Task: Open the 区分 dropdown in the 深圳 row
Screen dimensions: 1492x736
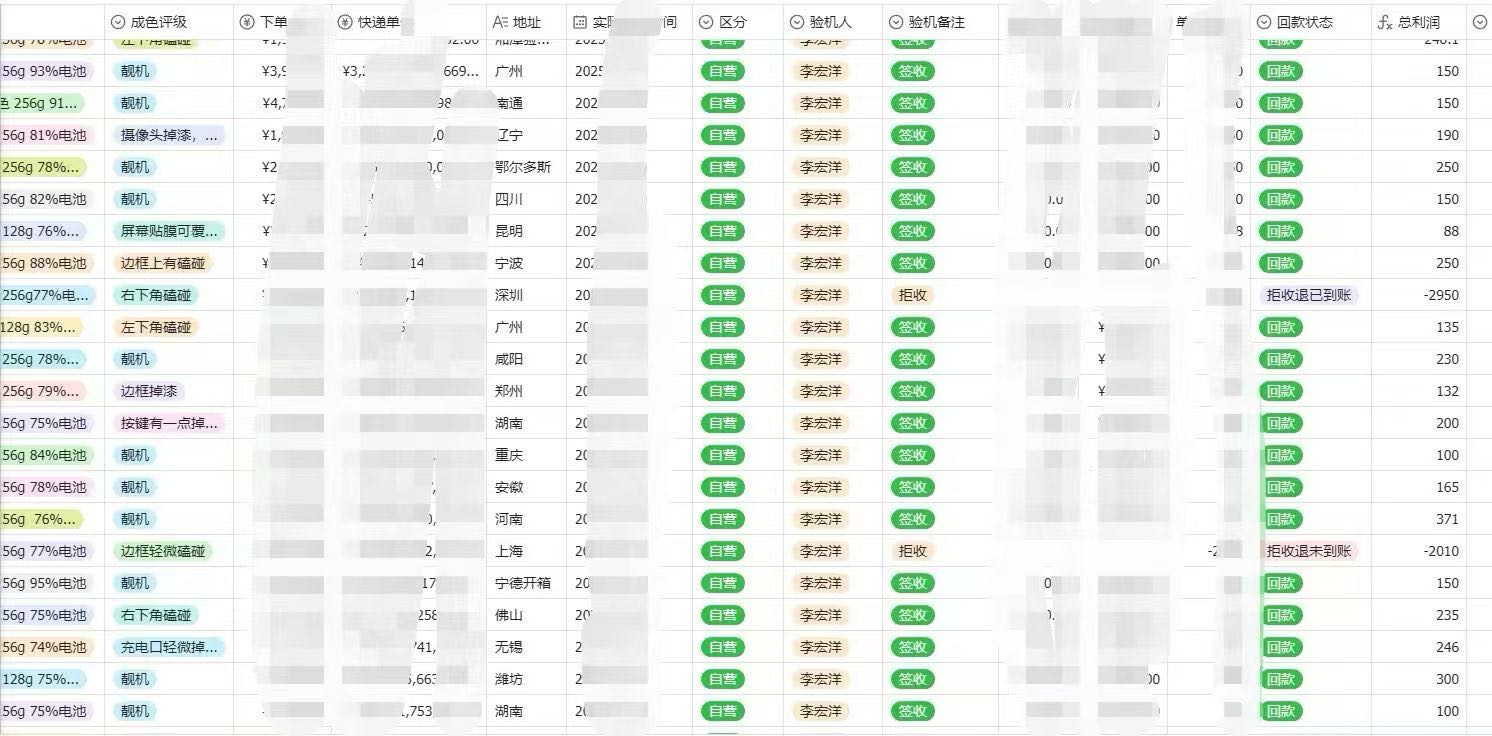Action: pos(723,295)
